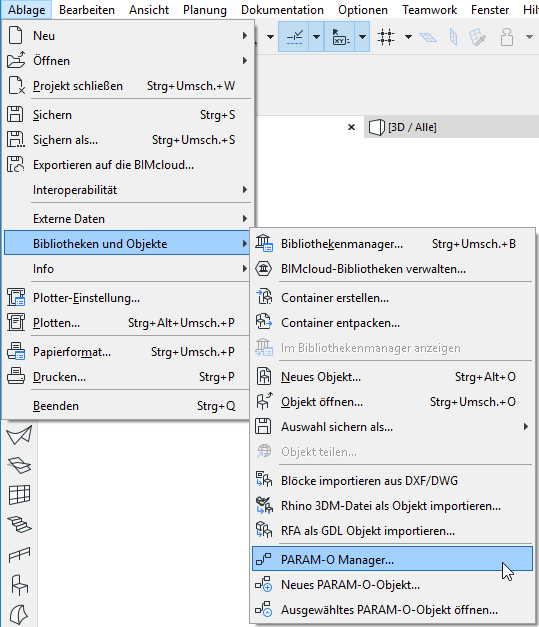Select the Shell tool icon
539x627 pixels.
pyautogui.click(x=19, y=435)
